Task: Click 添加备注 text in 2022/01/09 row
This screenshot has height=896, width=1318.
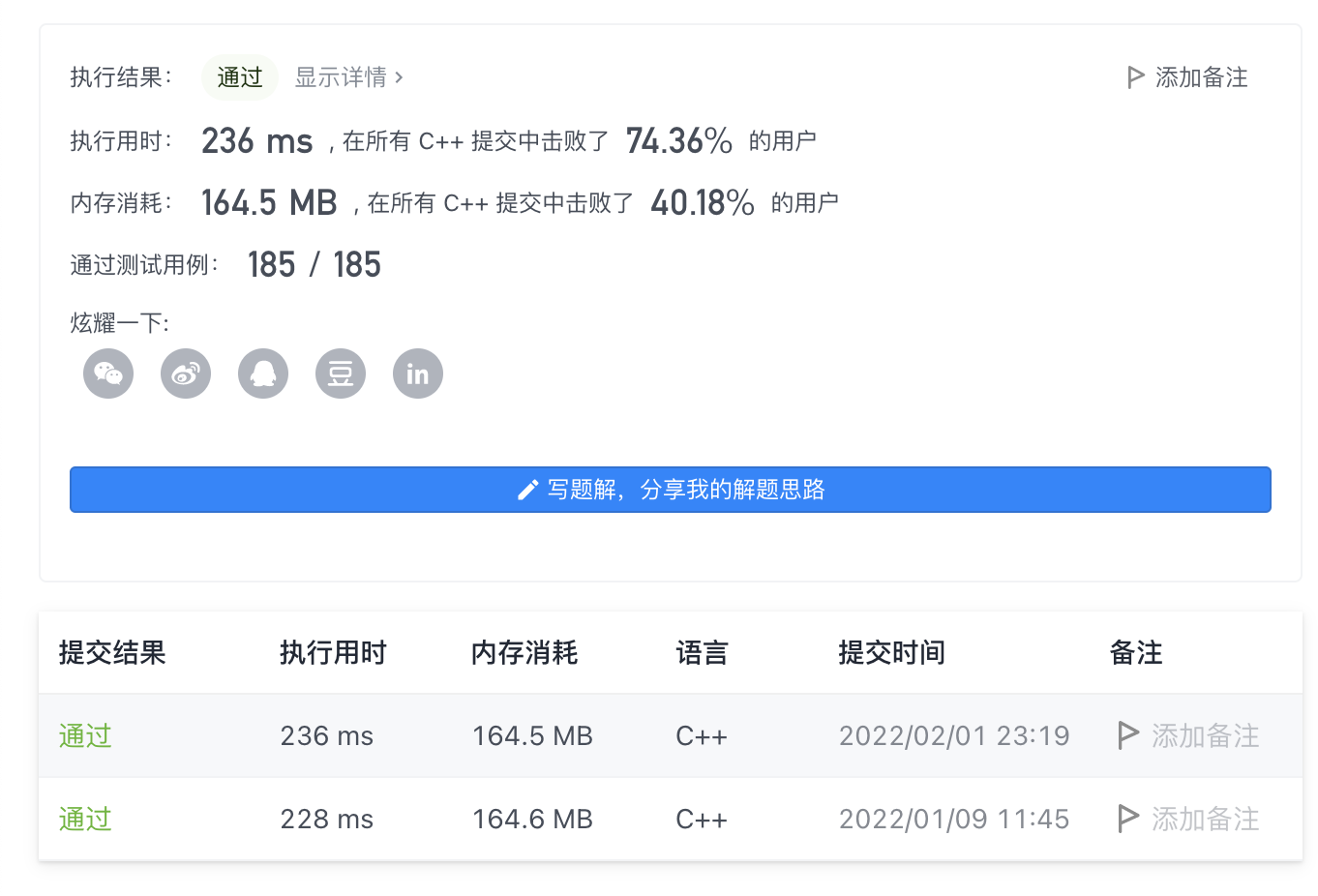Action: (x=1205, y=819)
